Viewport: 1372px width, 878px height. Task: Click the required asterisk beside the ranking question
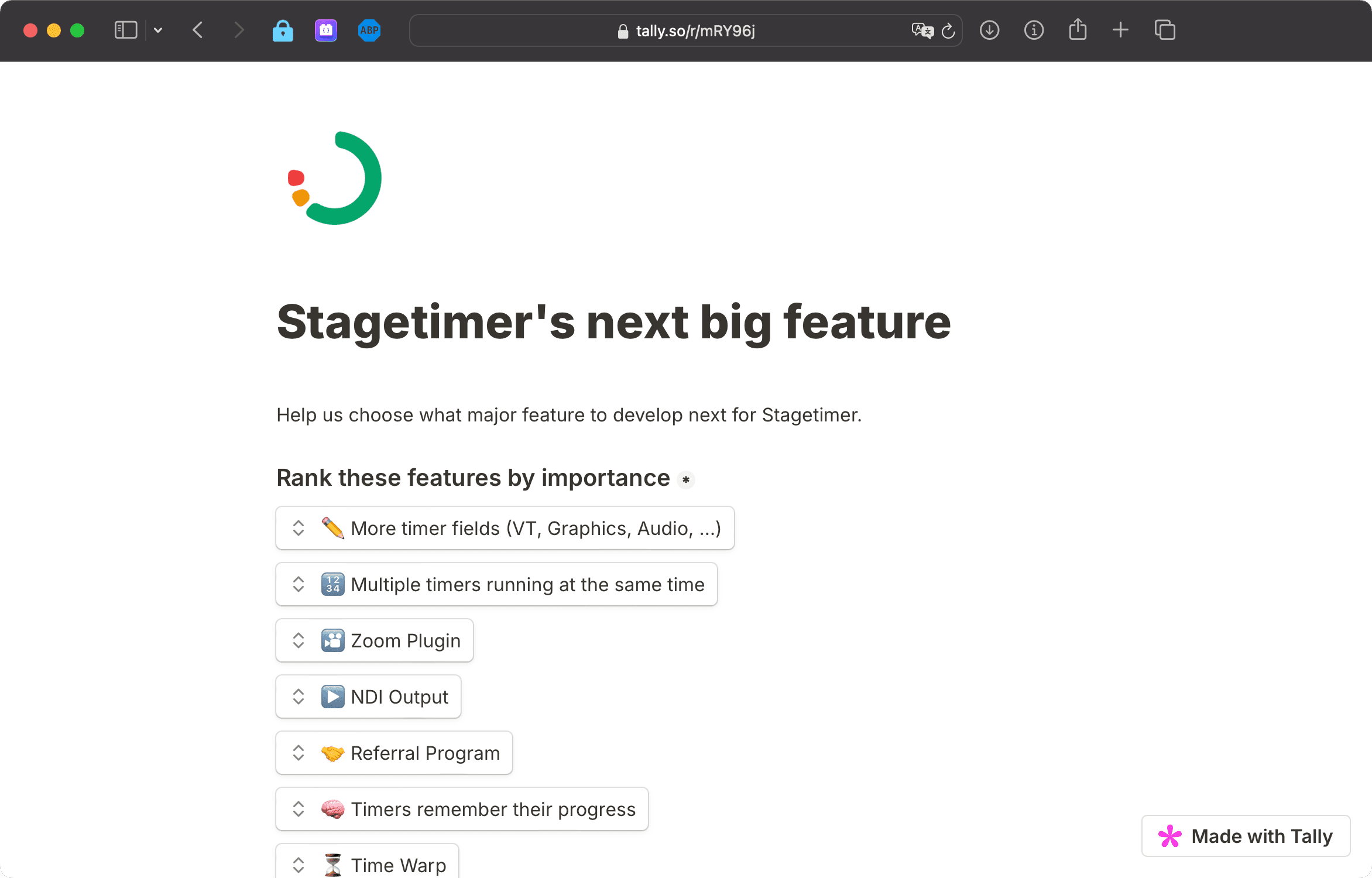click(x=686, y=480)
